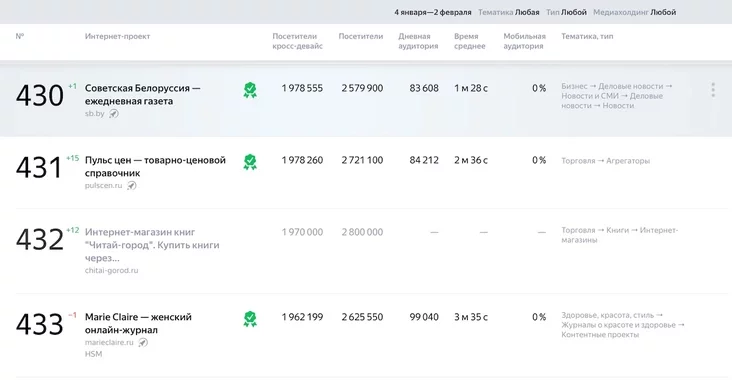
Task: Change the date range 4 января—2 февраля
Action: tap(433, 13)
